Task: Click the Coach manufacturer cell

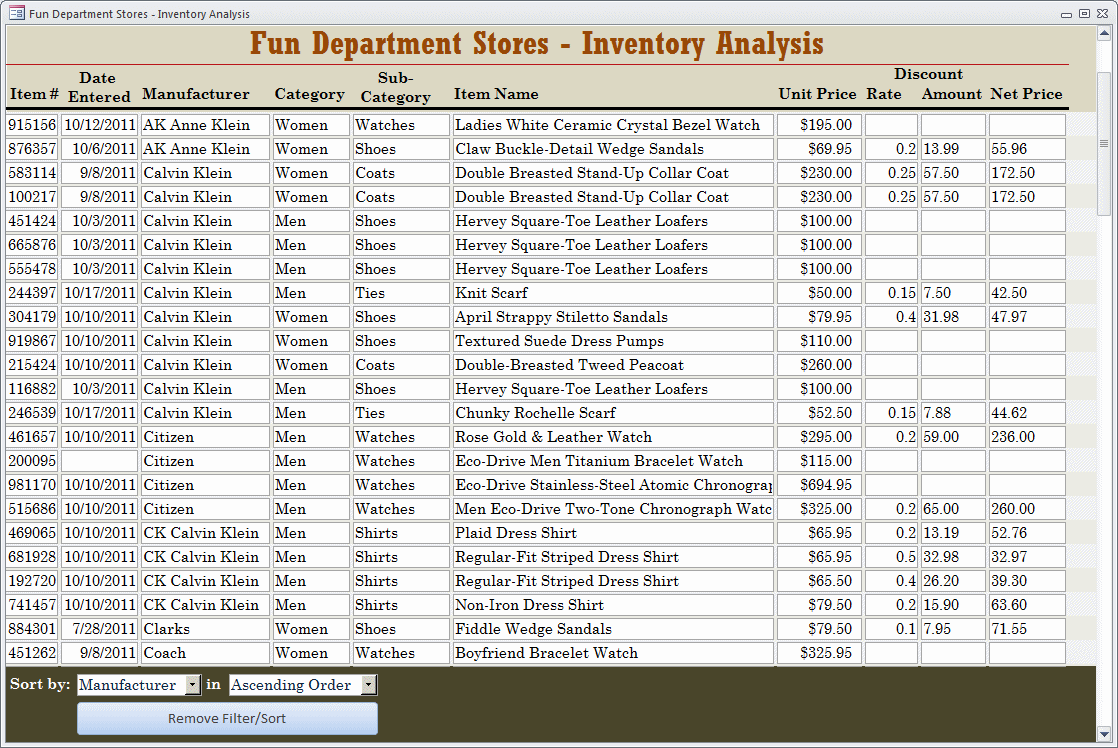Action: [x=205, y=653]
